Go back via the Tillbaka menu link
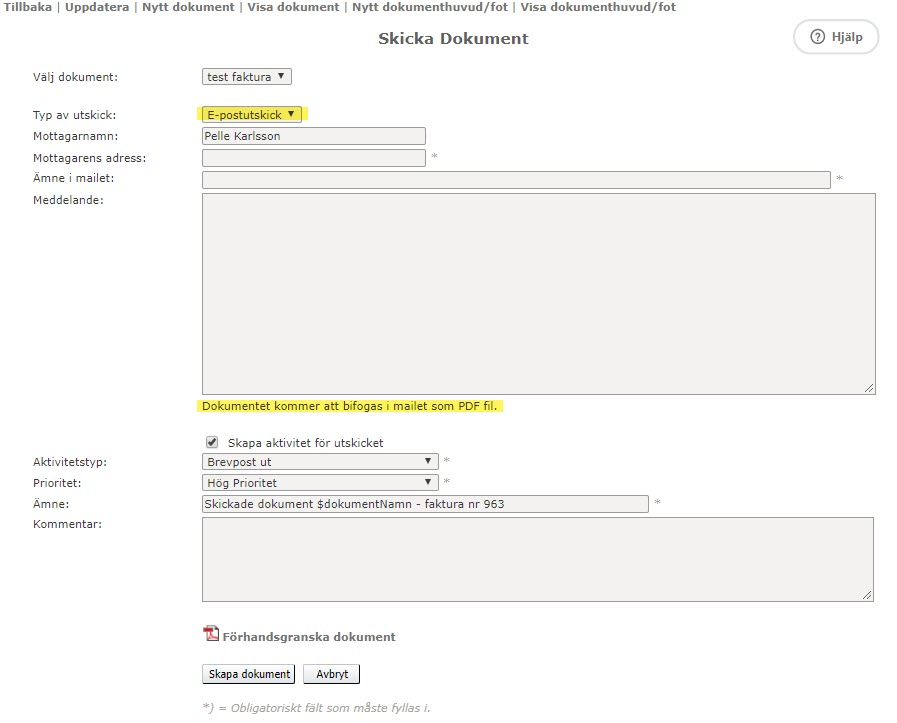 click(x=28, y=7)
